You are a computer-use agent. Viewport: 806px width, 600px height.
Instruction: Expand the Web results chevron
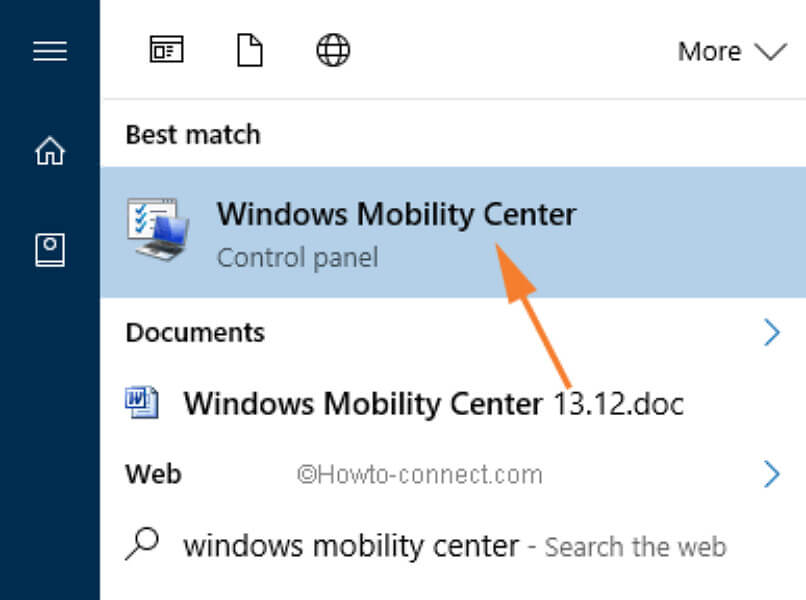771,473
